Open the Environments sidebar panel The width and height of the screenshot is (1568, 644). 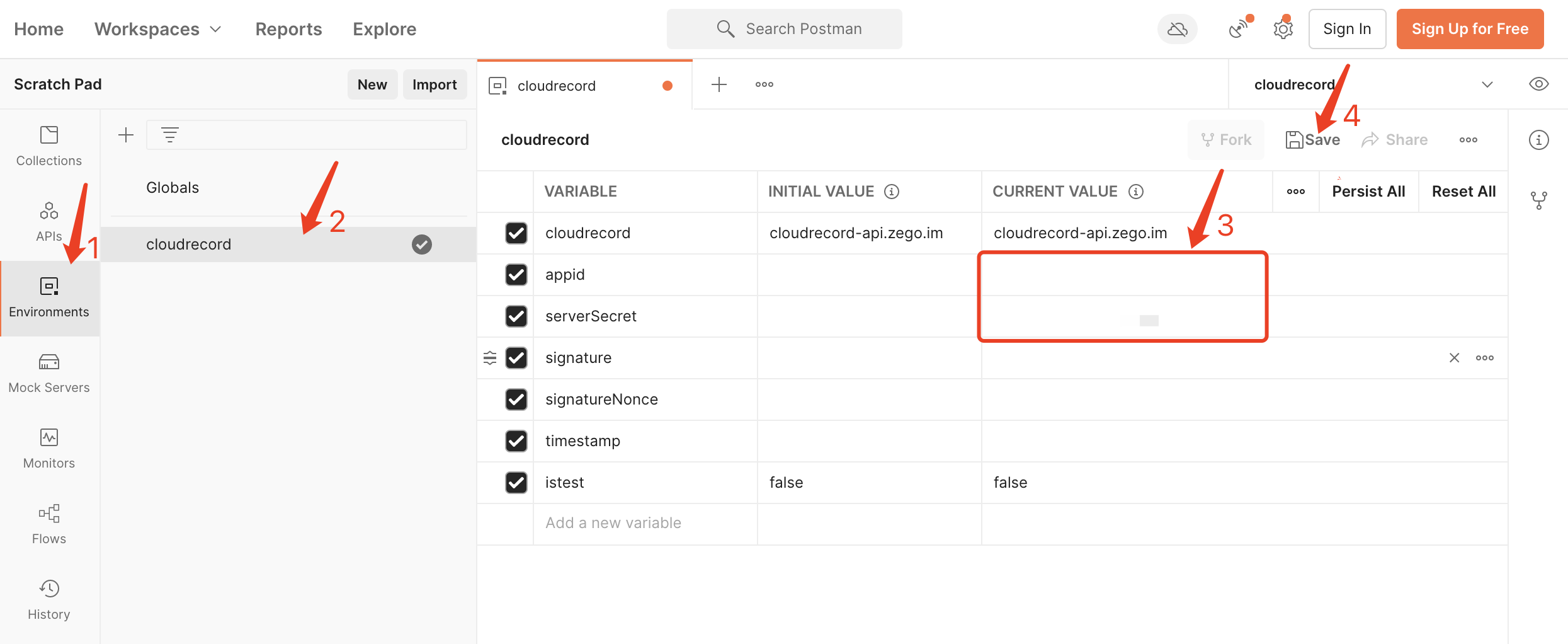coord(49,298)
